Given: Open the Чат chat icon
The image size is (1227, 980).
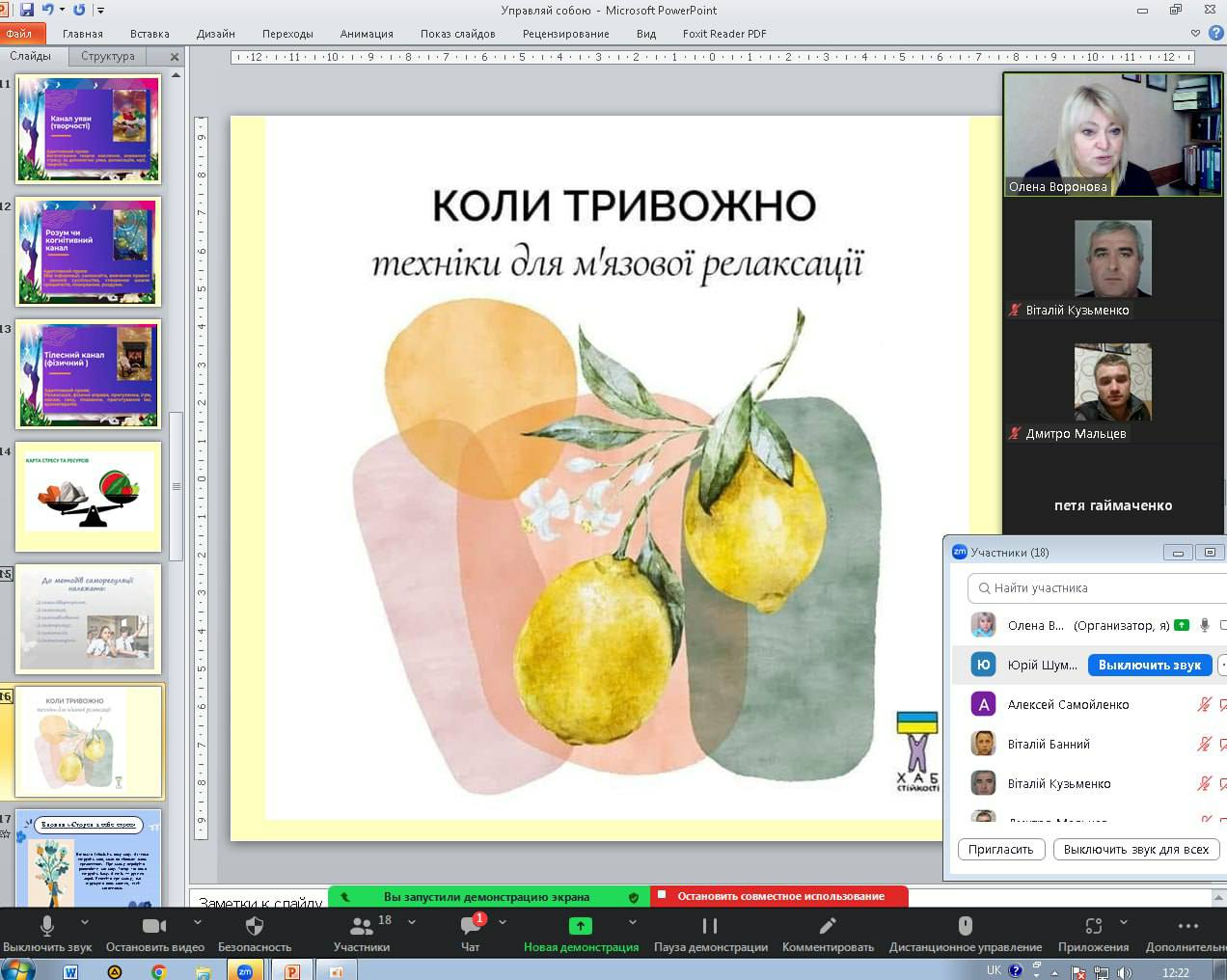Looking at the screenshot, I should (471, 926).
